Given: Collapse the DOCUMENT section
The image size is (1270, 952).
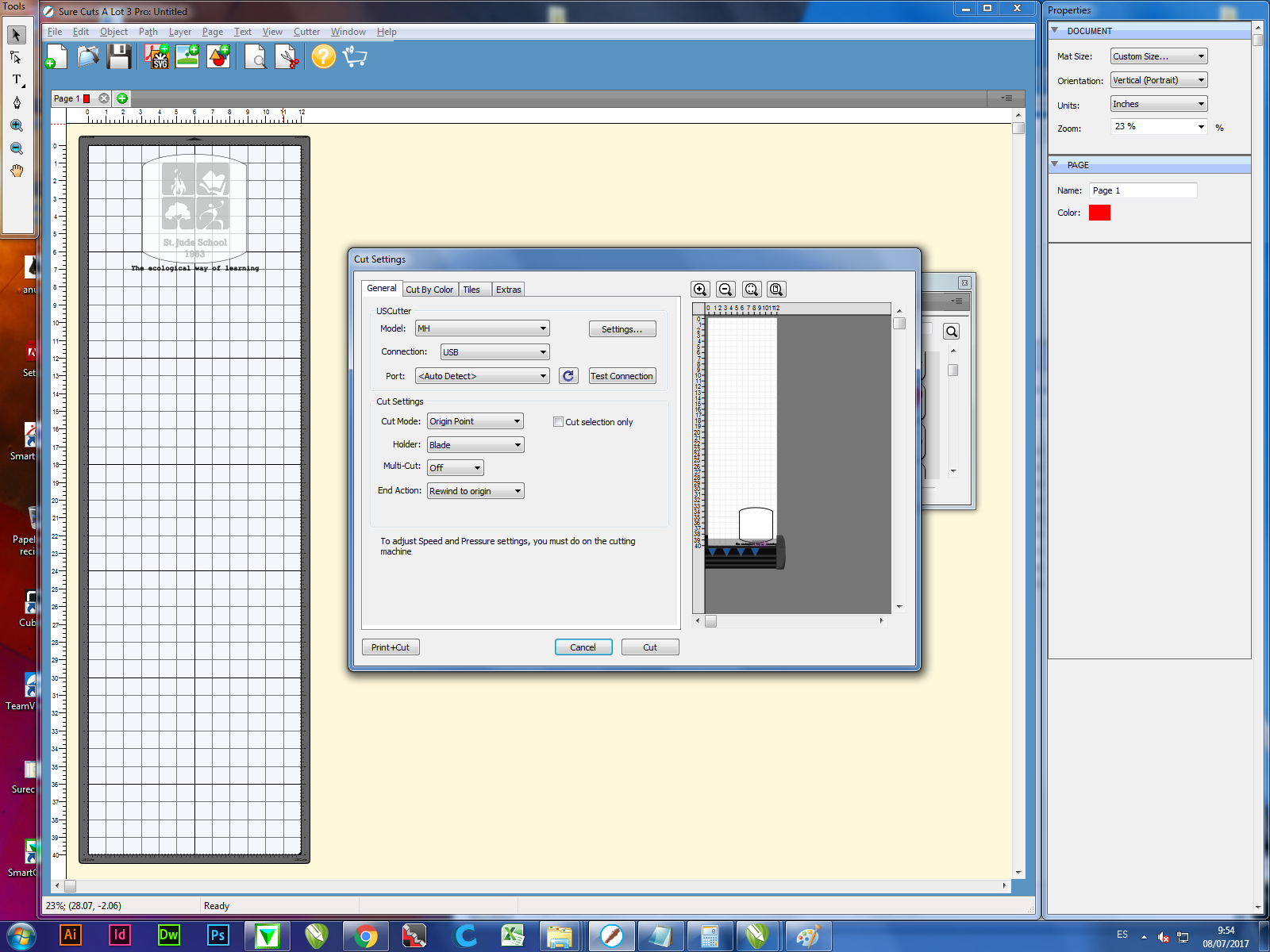Looking at the screenshot, I should click(x=1055, y=30).
